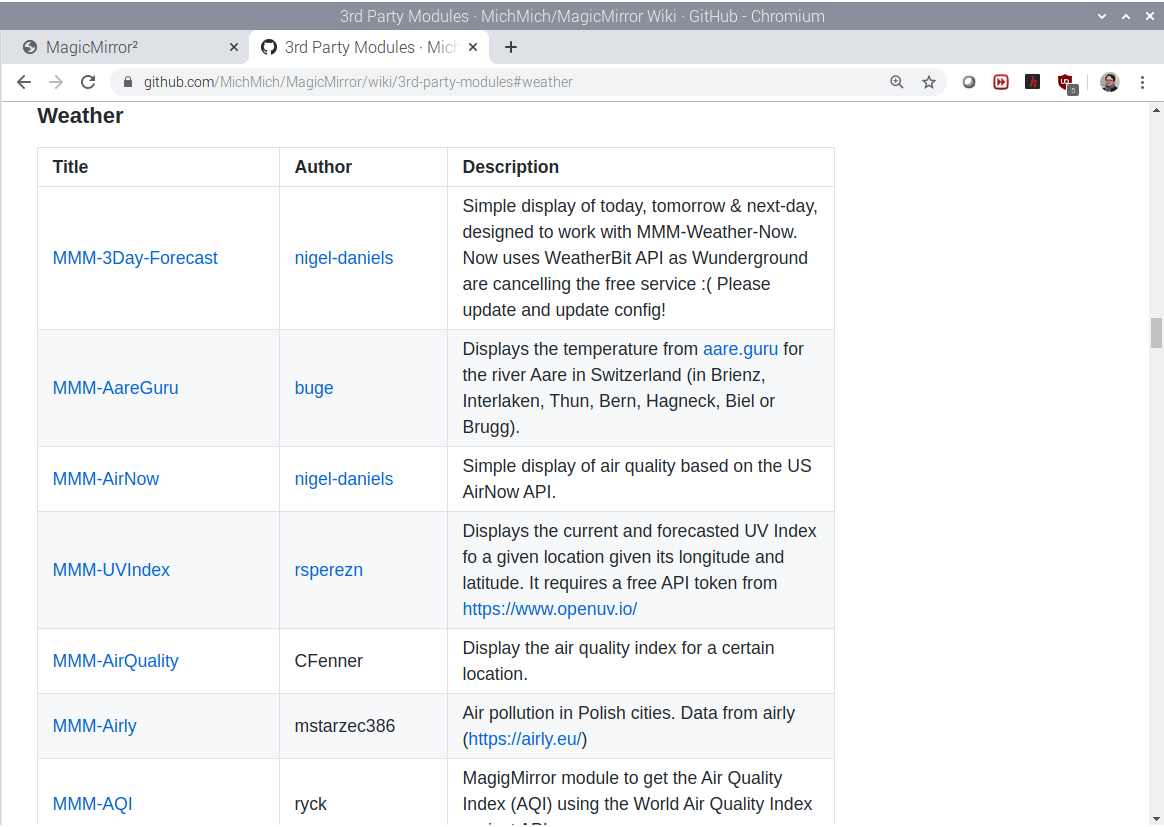Screen dimensions: 1164x827
Task: Follow the aare.guru link
Action: coord(740,350)
